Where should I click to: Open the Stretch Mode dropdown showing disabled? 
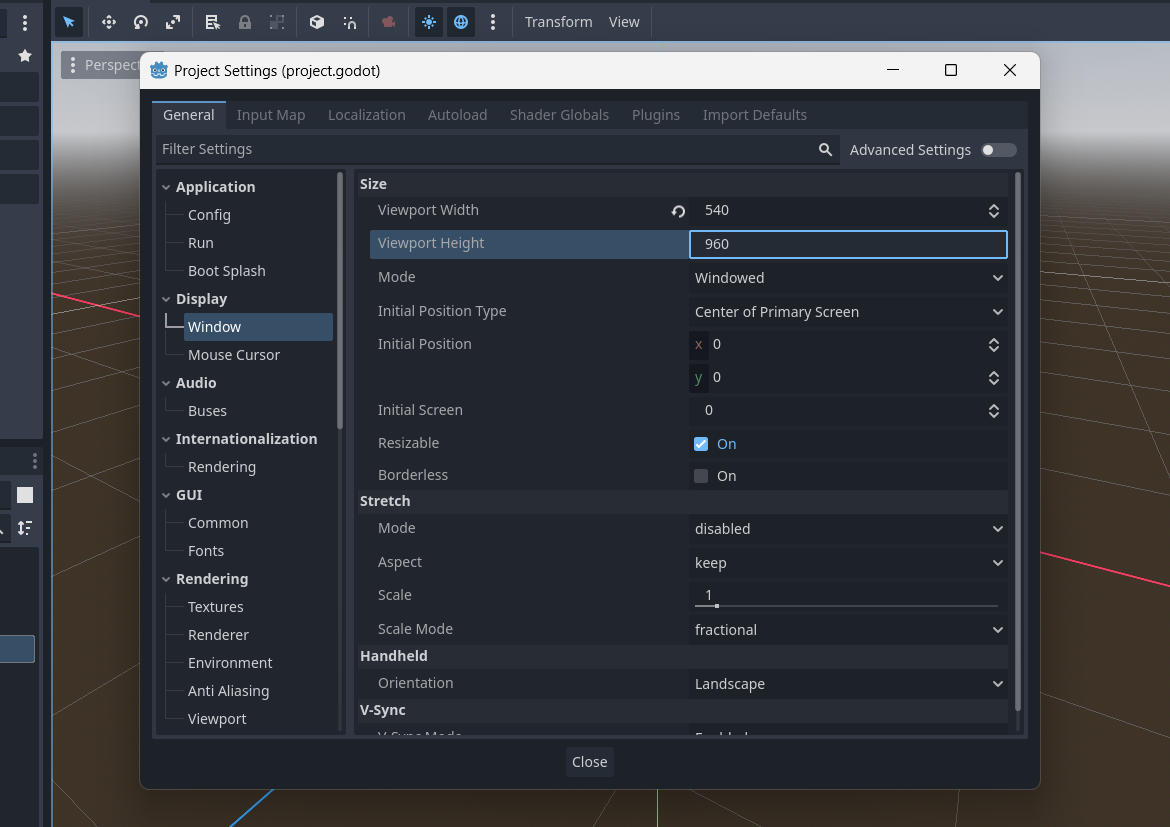click(x=848, y=528)
